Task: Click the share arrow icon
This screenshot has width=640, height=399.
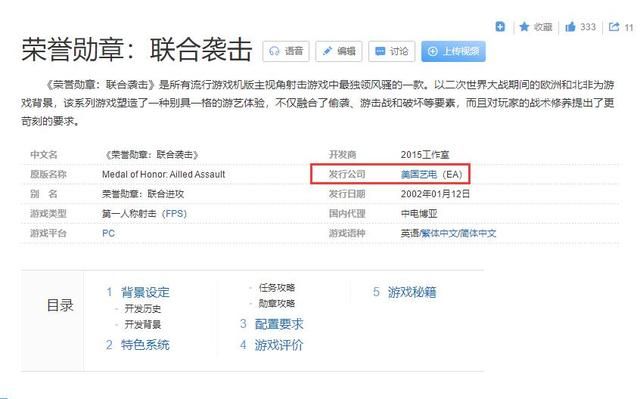Action: point(614,27)
